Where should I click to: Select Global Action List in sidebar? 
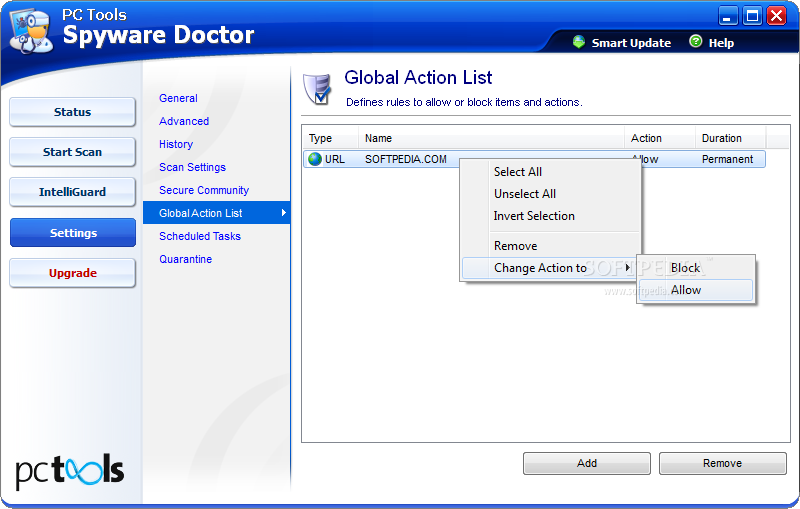click(x=216, y=213)
